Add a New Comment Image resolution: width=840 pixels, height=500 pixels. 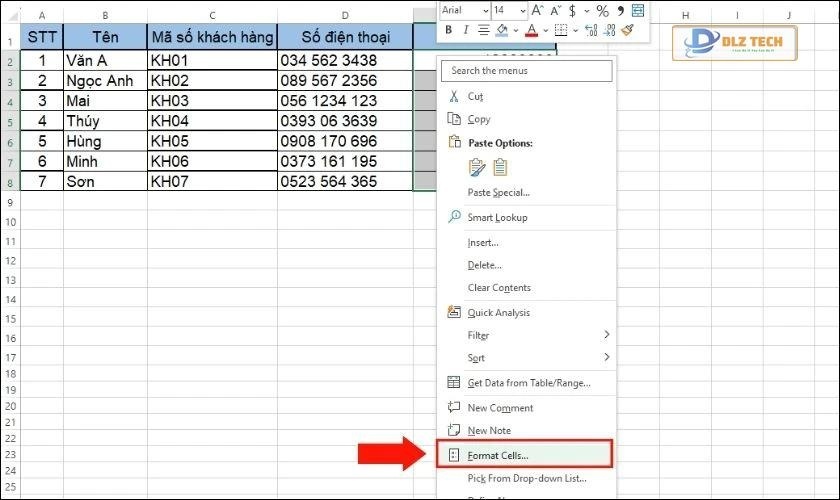pos(500,408)
